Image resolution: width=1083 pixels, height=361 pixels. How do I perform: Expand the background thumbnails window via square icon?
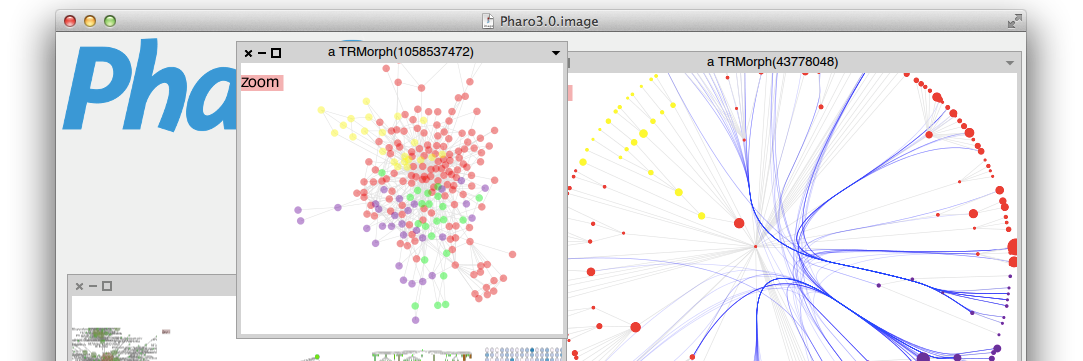click(x=107, y=286)
